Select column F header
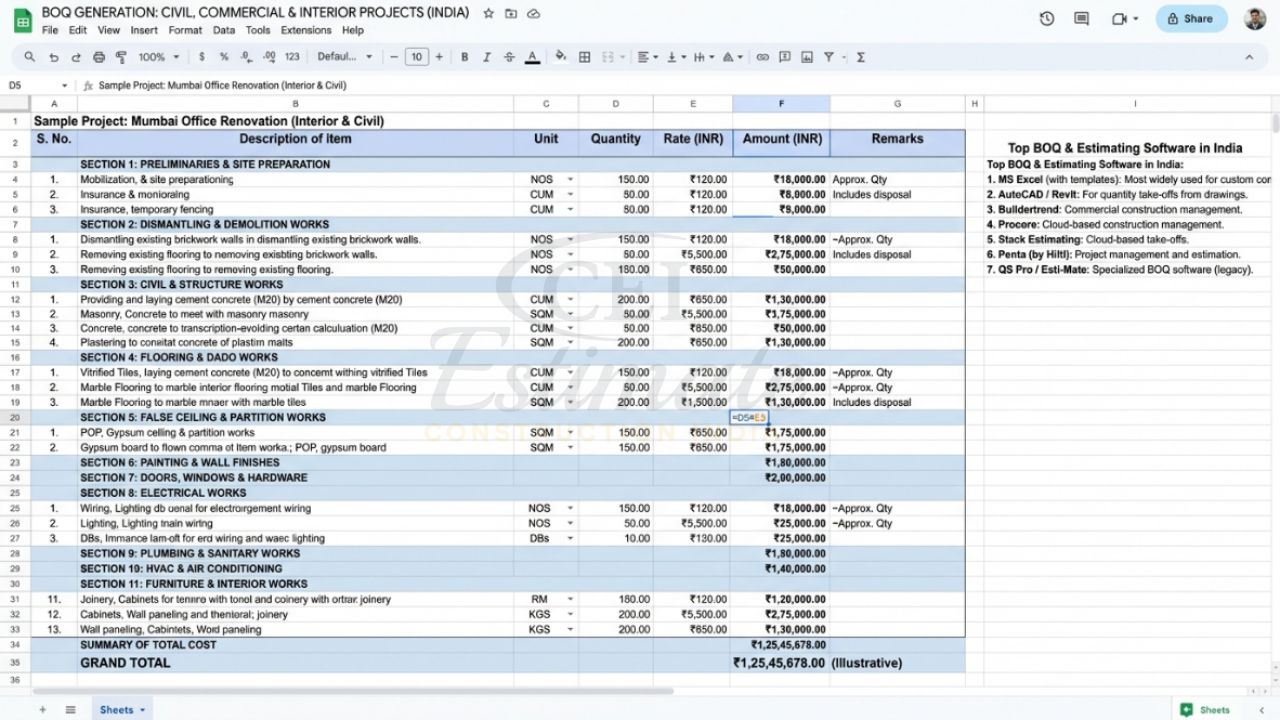 point(781,104)
